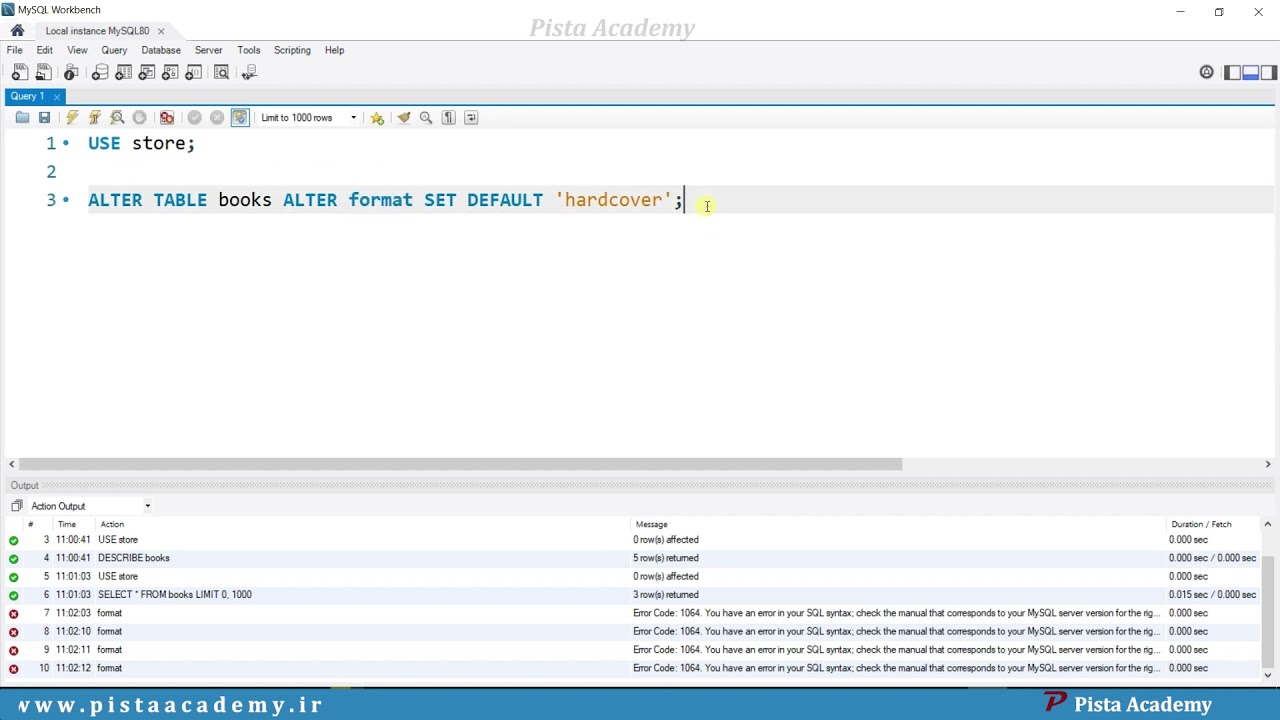
Task: Create a new schema icon
Action: click(100, 72)
